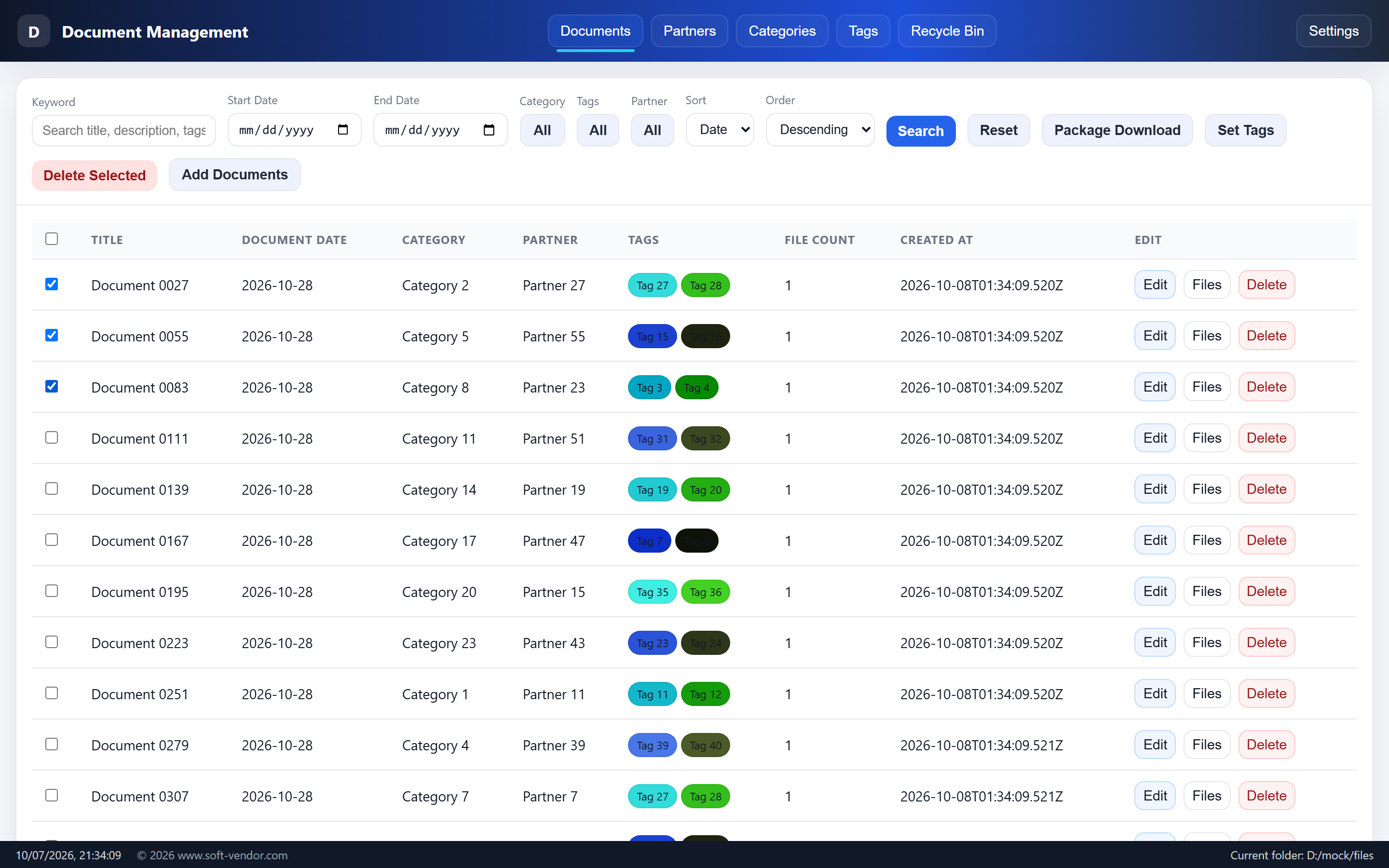
Task: Open Settings in the header
Action: (1334, 31)
